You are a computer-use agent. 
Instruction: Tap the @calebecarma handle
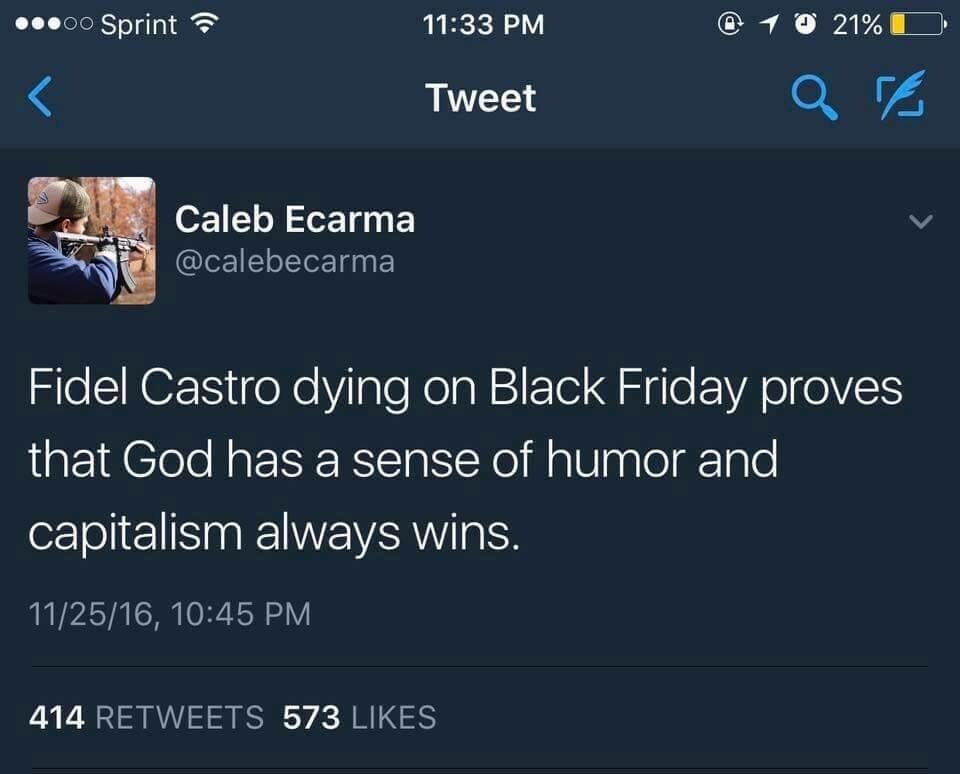(x=285, y=262)
